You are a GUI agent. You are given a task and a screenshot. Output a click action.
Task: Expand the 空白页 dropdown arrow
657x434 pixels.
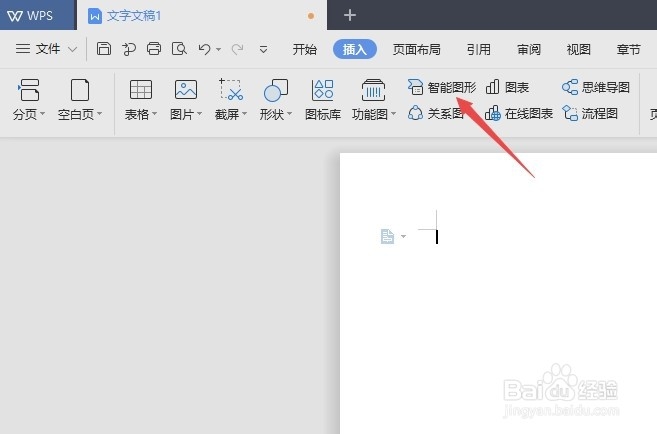99,114
